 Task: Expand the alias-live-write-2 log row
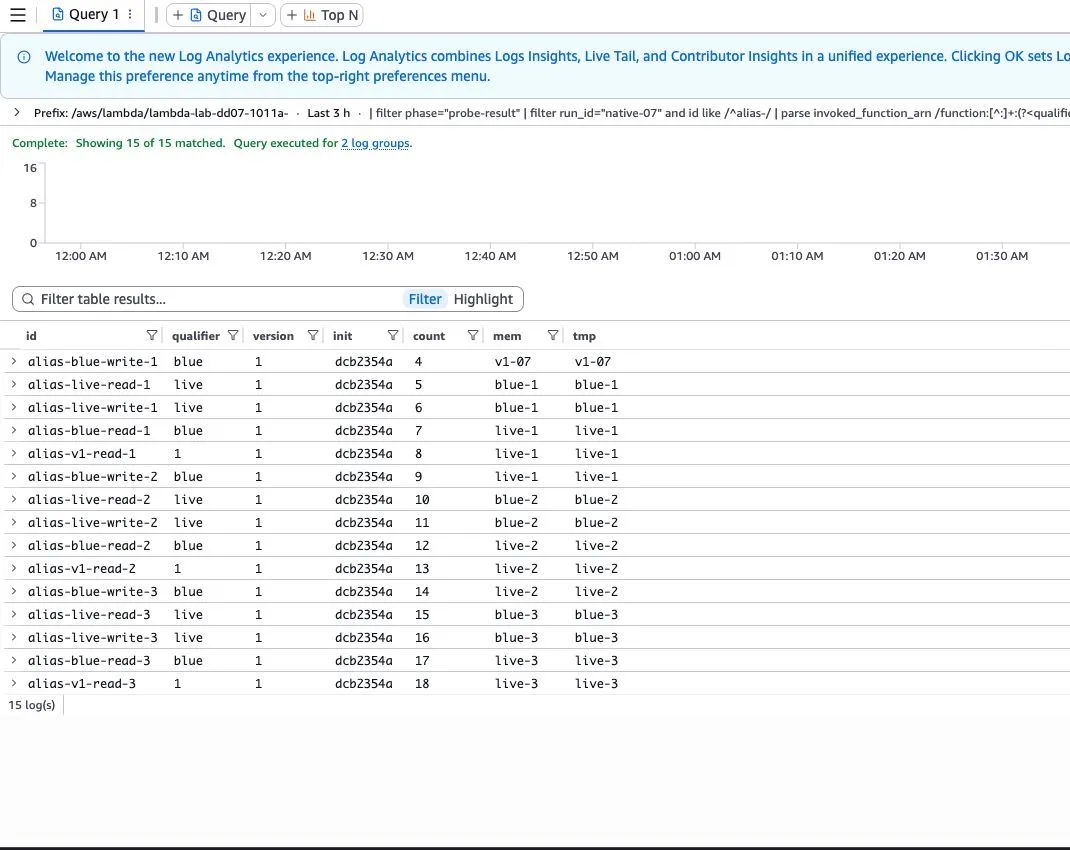[x=14, y=523]
